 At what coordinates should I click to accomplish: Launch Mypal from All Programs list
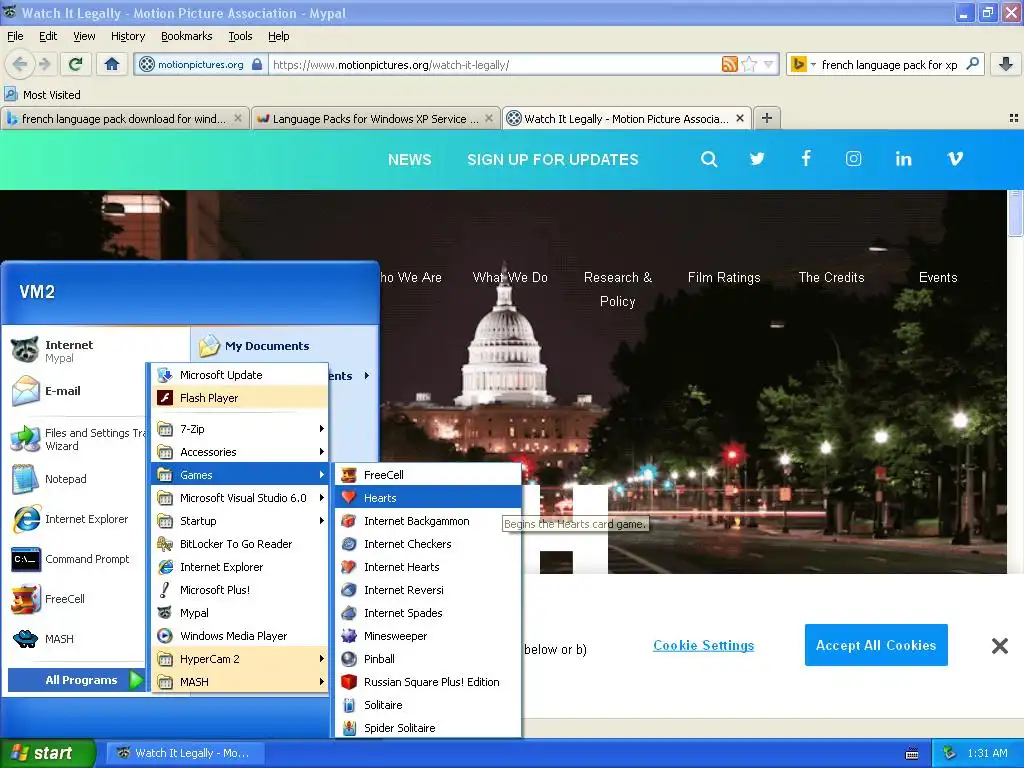coord(240,613)
